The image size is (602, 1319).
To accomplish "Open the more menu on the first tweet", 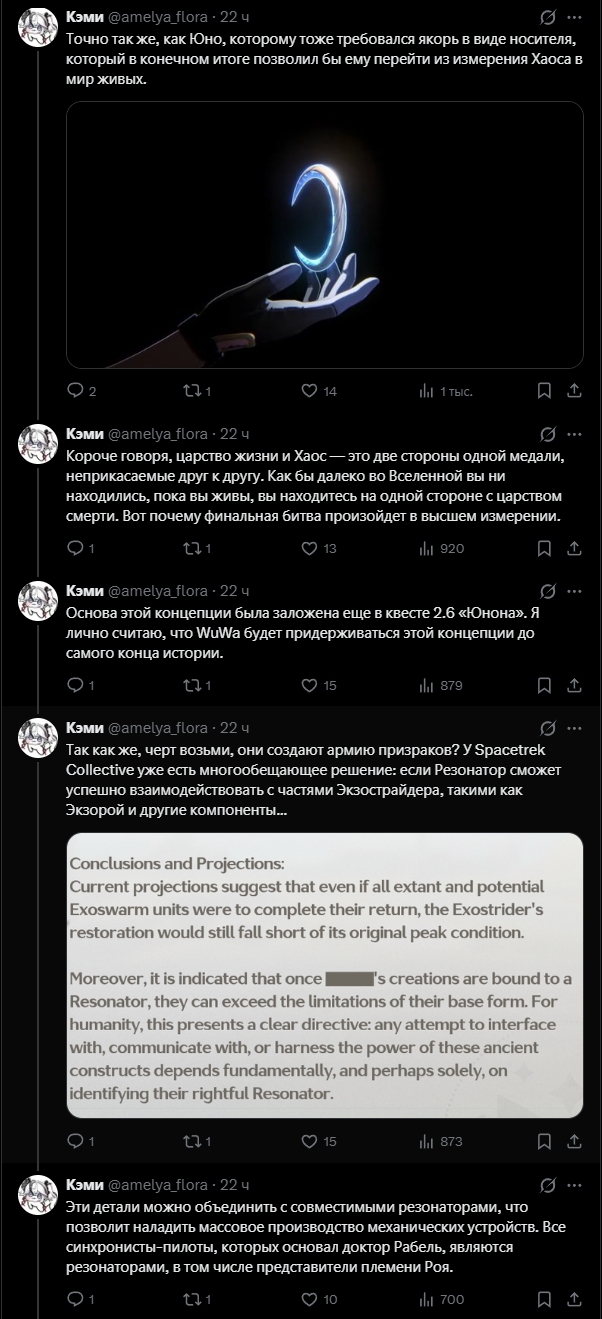I will coord(576,17).
